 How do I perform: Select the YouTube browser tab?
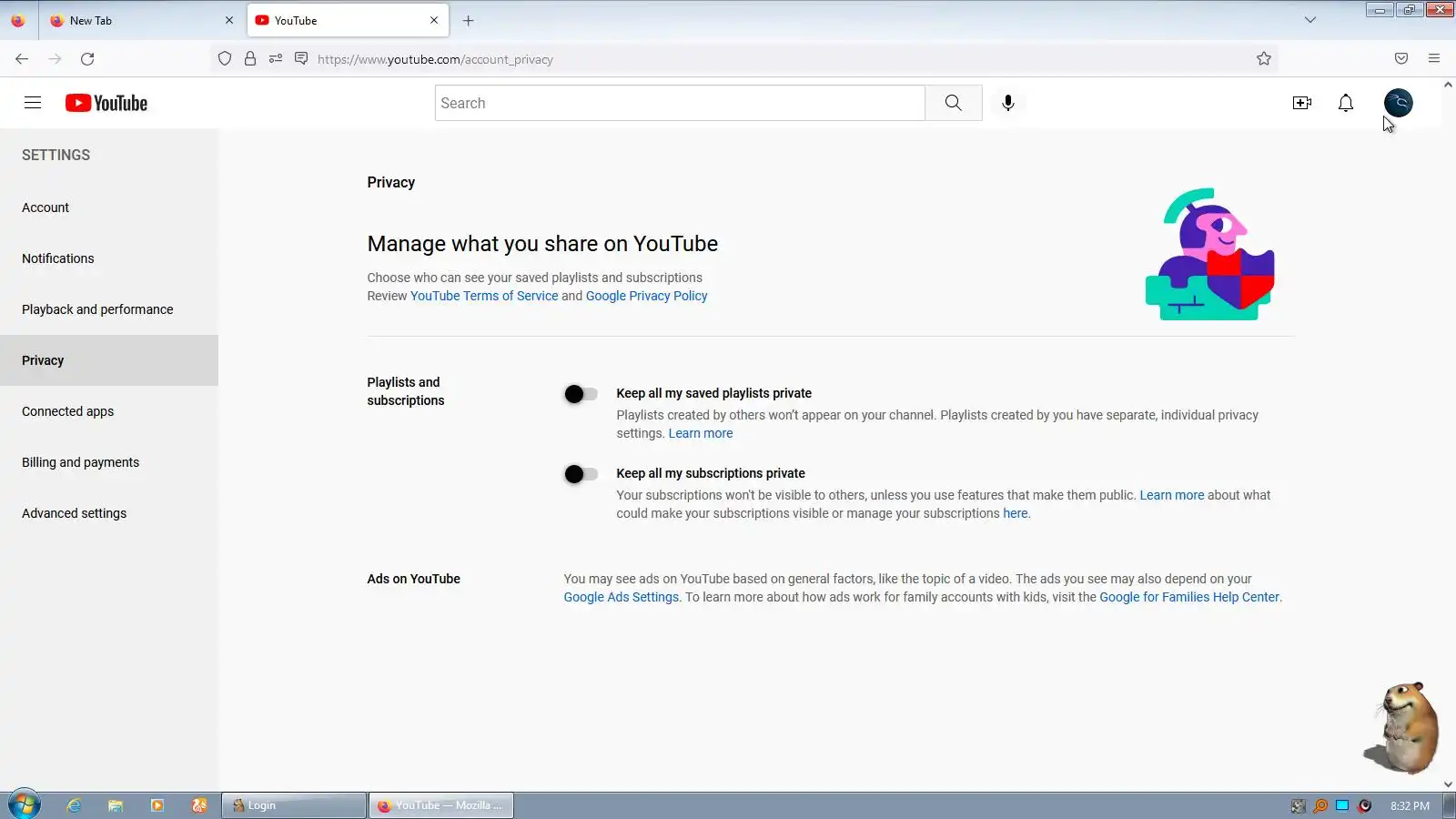(x=348, y=21)
